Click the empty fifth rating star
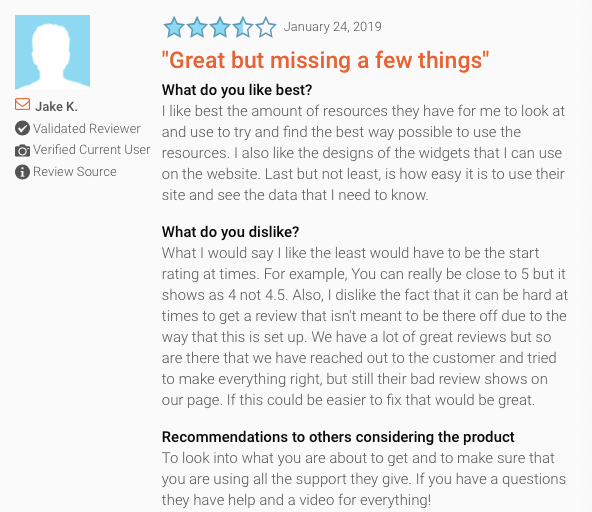Image resolution: width=592 pixels, height=512 pixels. (266, 27)
